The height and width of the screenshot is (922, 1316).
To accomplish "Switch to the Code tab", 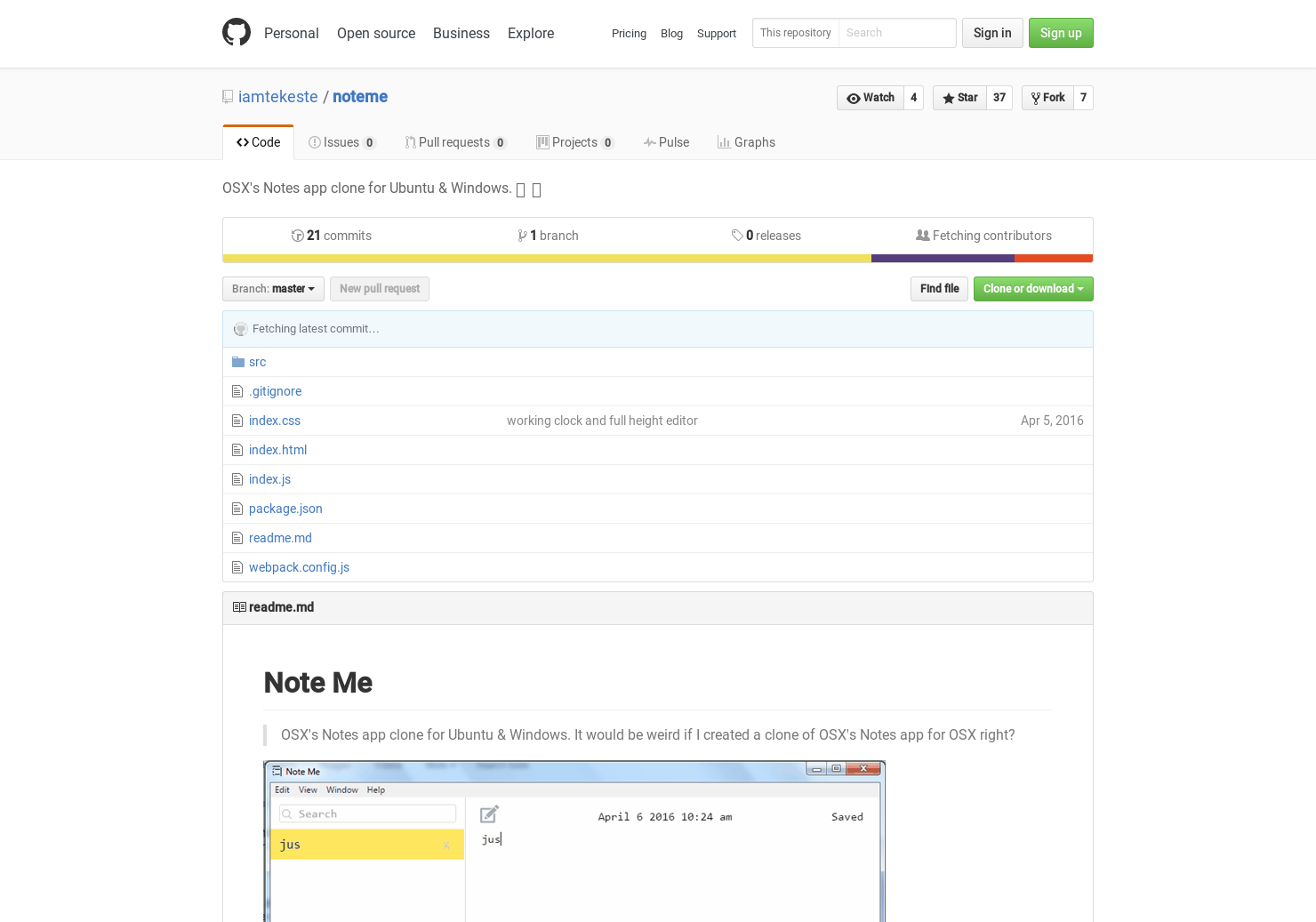I will point(258,142).
